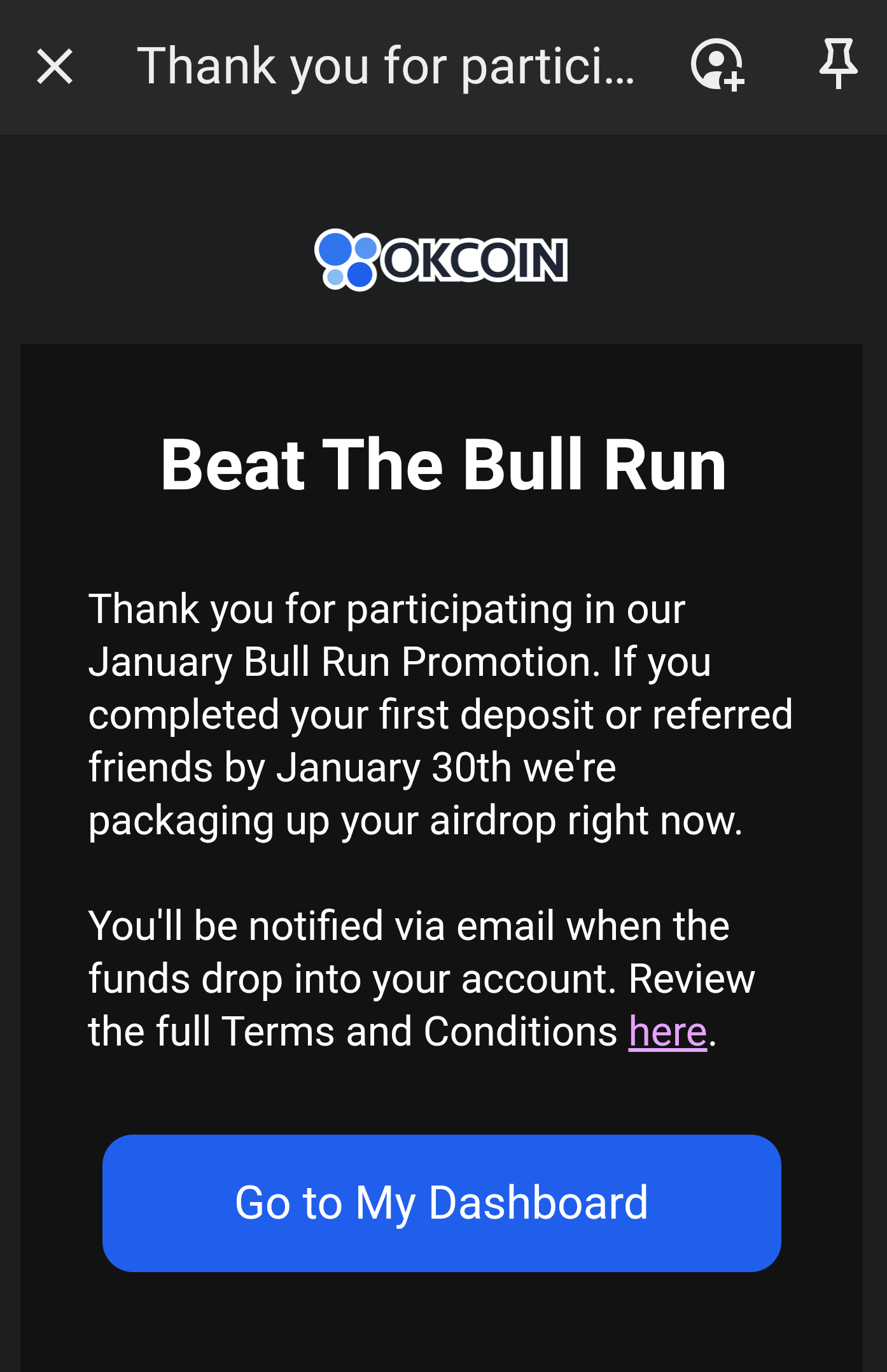Viewport: 887px width, 1372px height.
Task: Tap the truncated 'Thank you for partici…' title
Action: 386,66
